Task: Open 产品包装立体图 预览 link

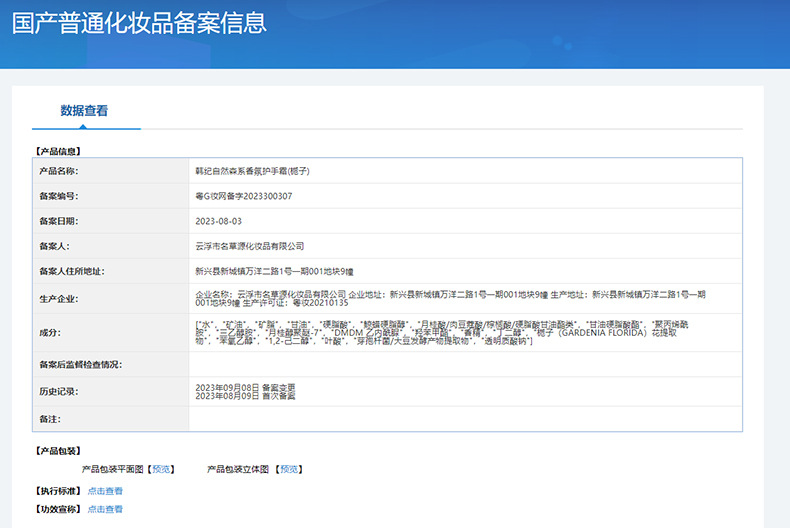Action: point(289,469)
